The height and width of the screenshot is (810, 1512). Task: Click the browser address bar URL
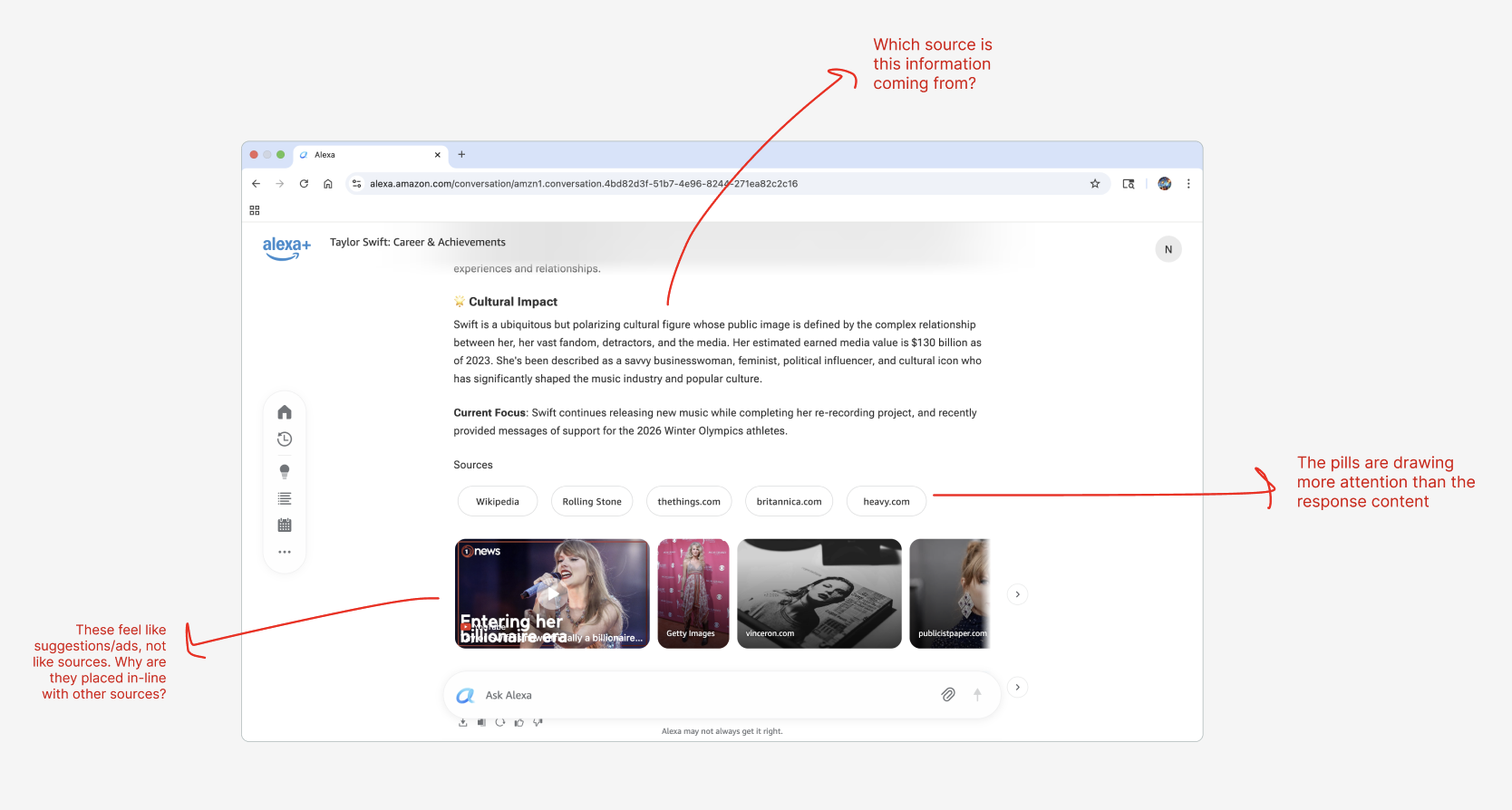[584, 184]
